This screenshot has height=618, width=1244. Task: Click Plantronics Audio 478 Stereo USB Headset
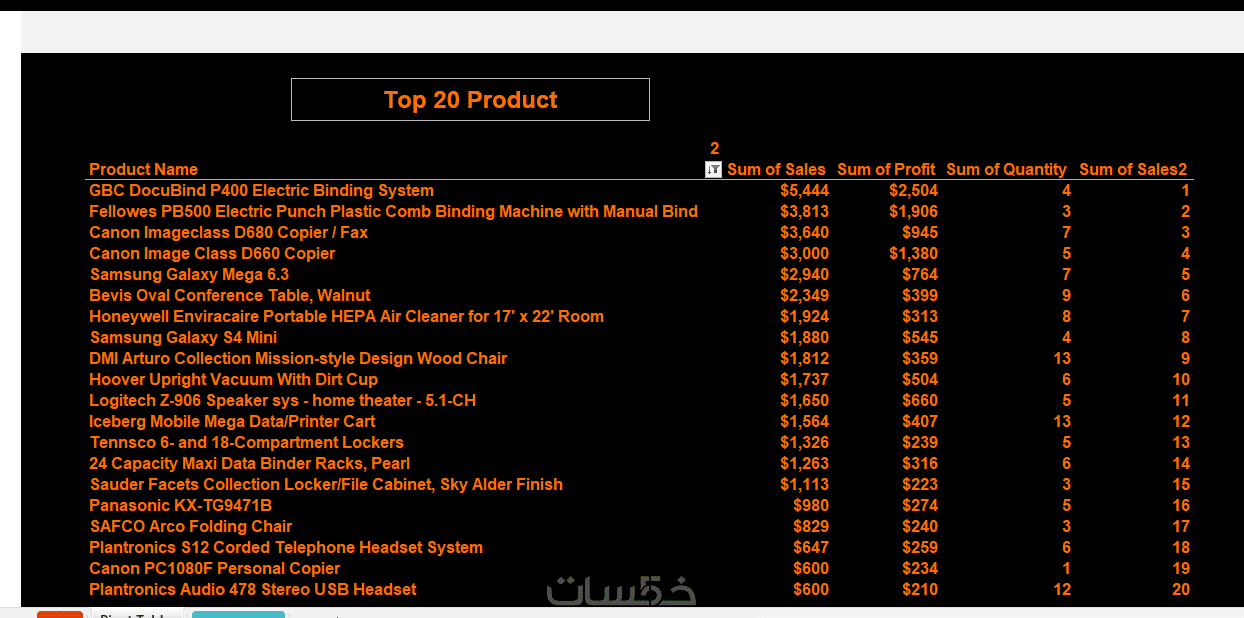(x=253, y=590)
